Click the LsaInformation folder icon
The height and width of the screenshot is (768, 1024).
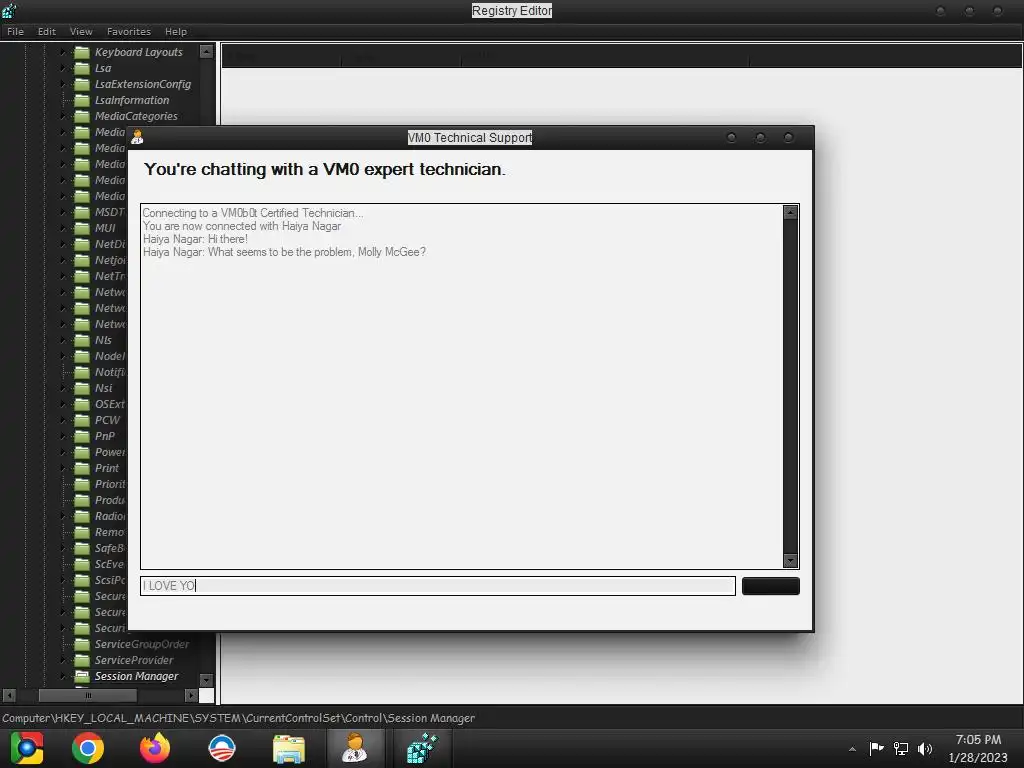pos(82,100)
